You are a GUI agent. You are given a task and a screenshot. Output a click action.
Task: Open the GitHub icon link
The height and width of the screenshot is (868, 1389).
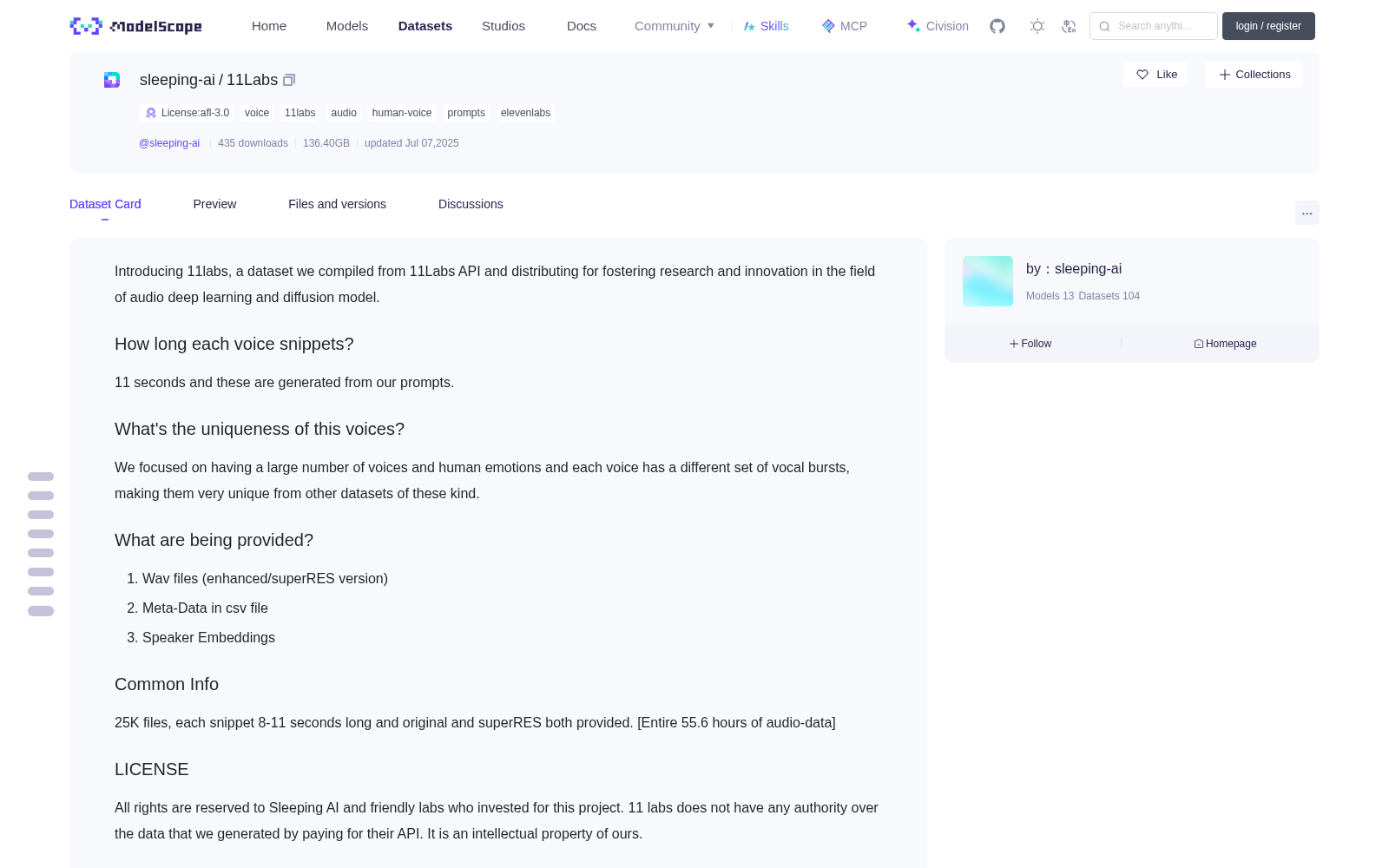(x=997, y=26)
